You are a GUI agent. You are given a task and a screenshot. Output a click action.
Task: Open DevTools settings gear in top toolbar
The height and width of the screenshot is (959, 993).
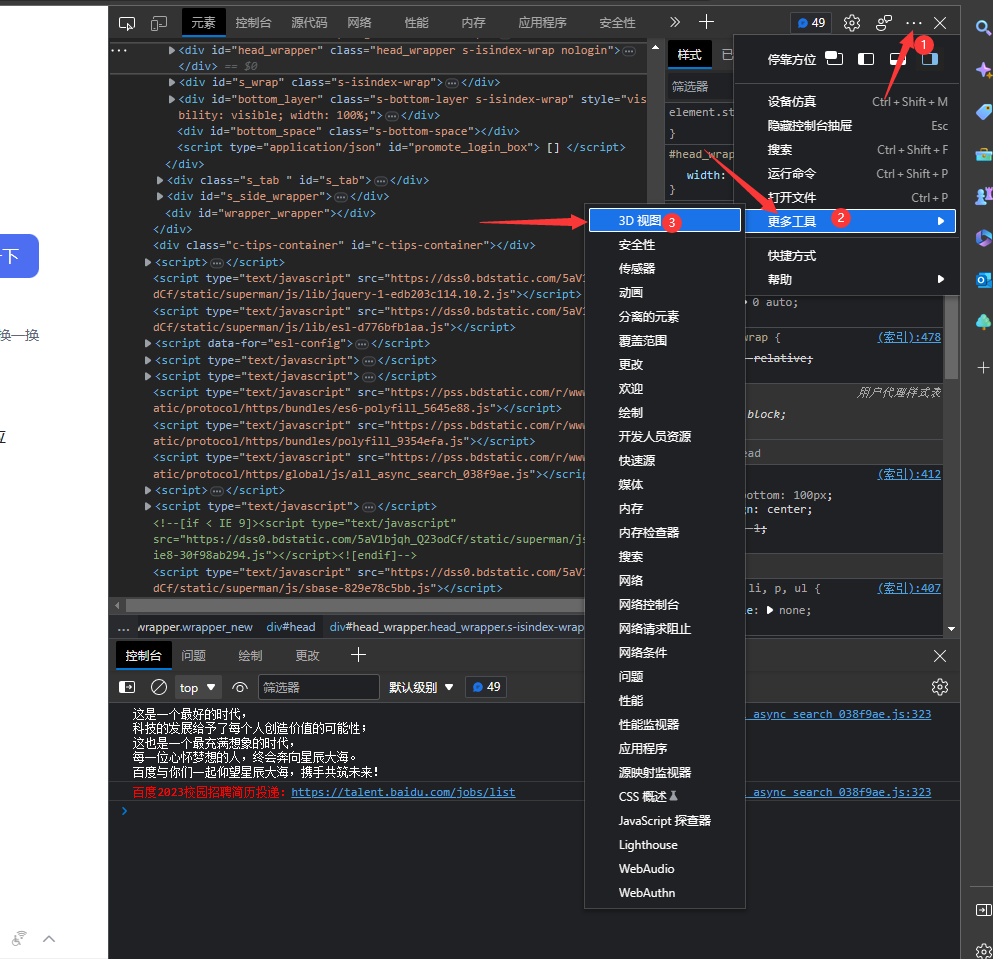tap(852, 23)
